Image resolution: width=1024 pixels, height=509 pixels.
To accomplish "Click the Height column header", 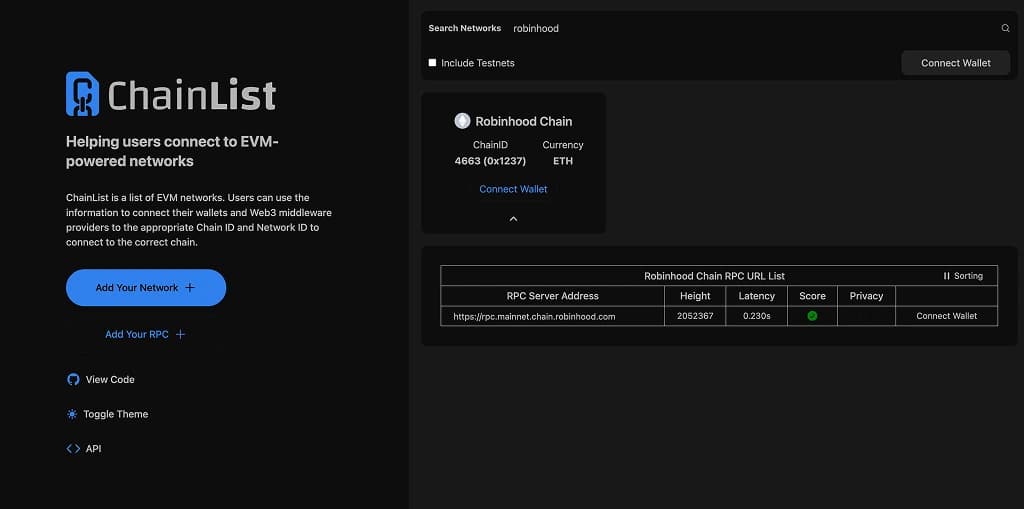I will pos(695,296).
